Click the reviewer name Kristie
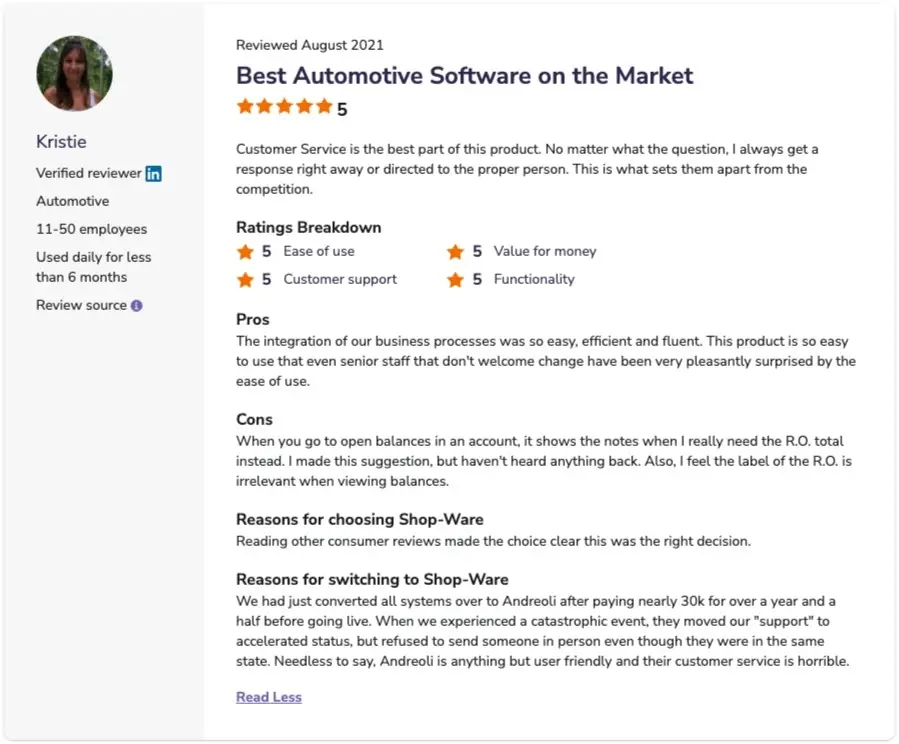 pos(61,141)
